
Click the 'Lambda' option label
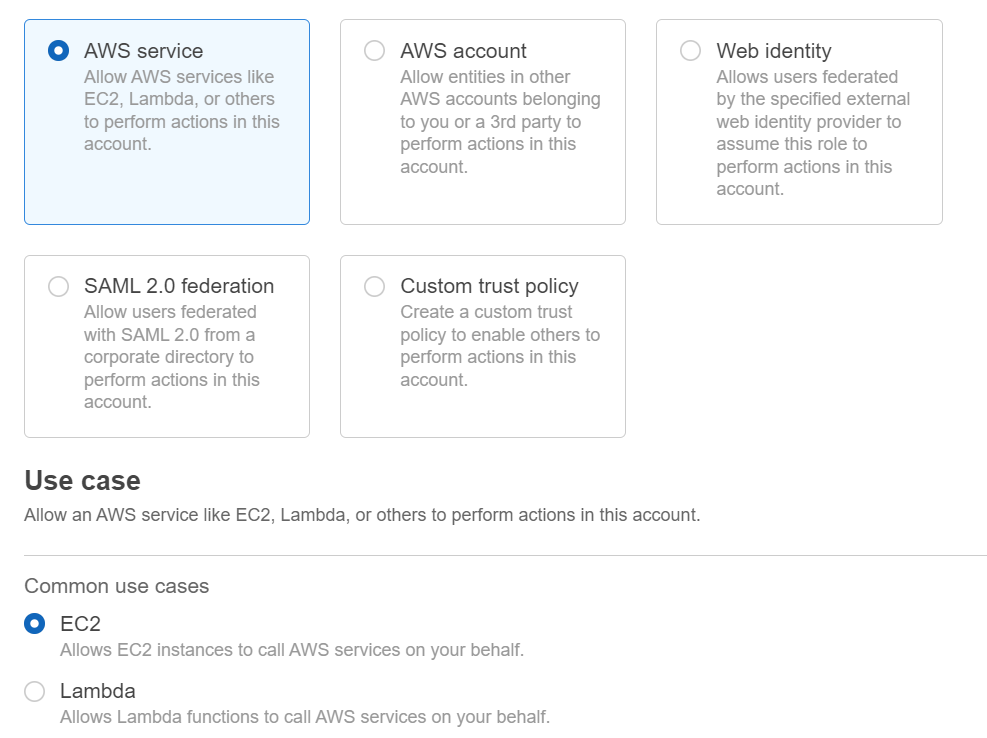[x=98, y=691]
